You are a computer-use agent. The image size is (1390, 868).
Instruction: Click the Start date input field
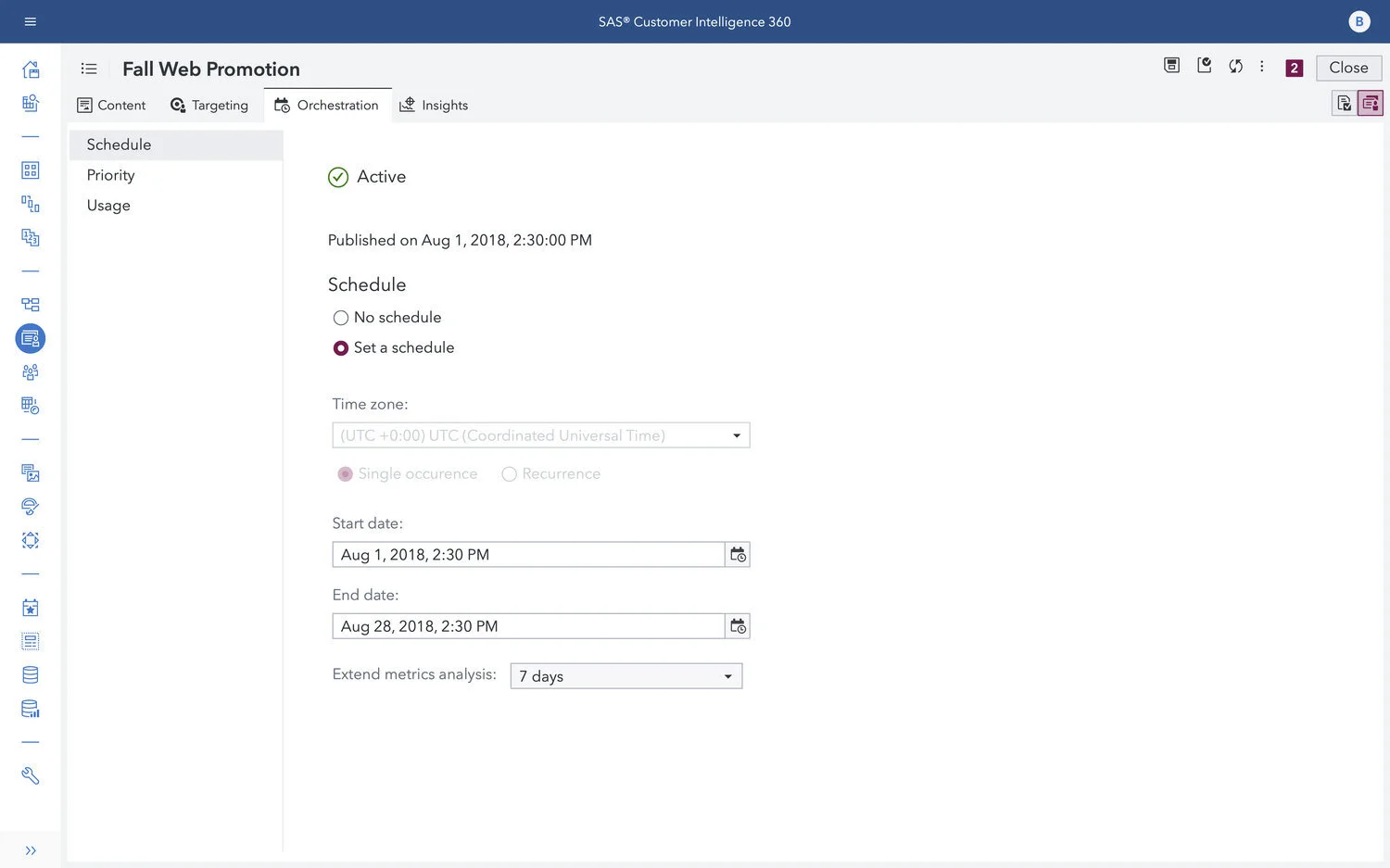[528, 555]
